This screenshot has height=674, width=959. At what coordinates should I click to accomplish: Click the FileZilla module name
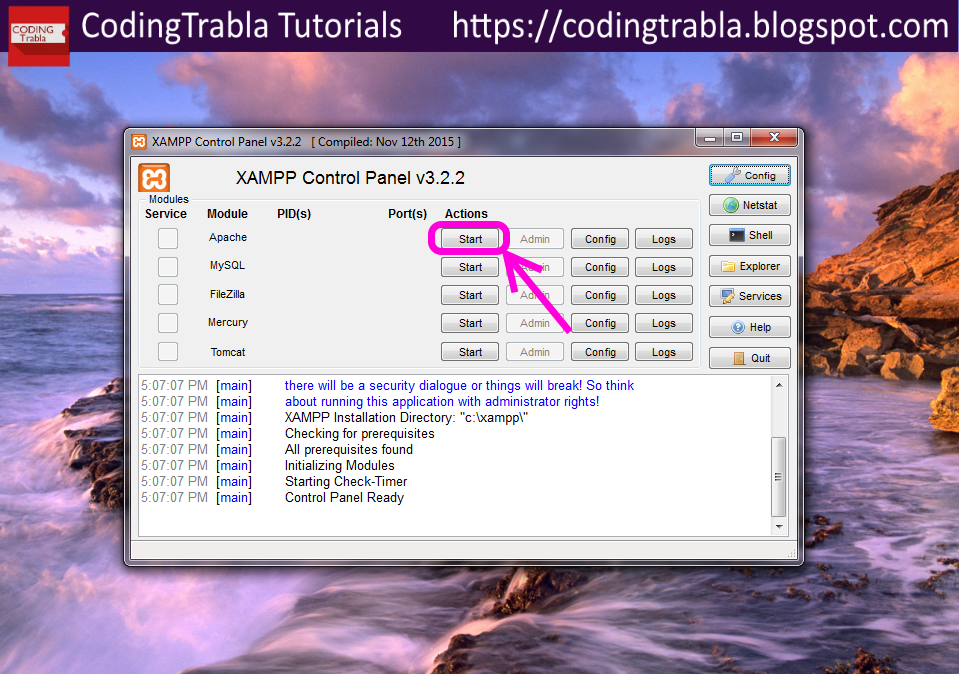228,294
